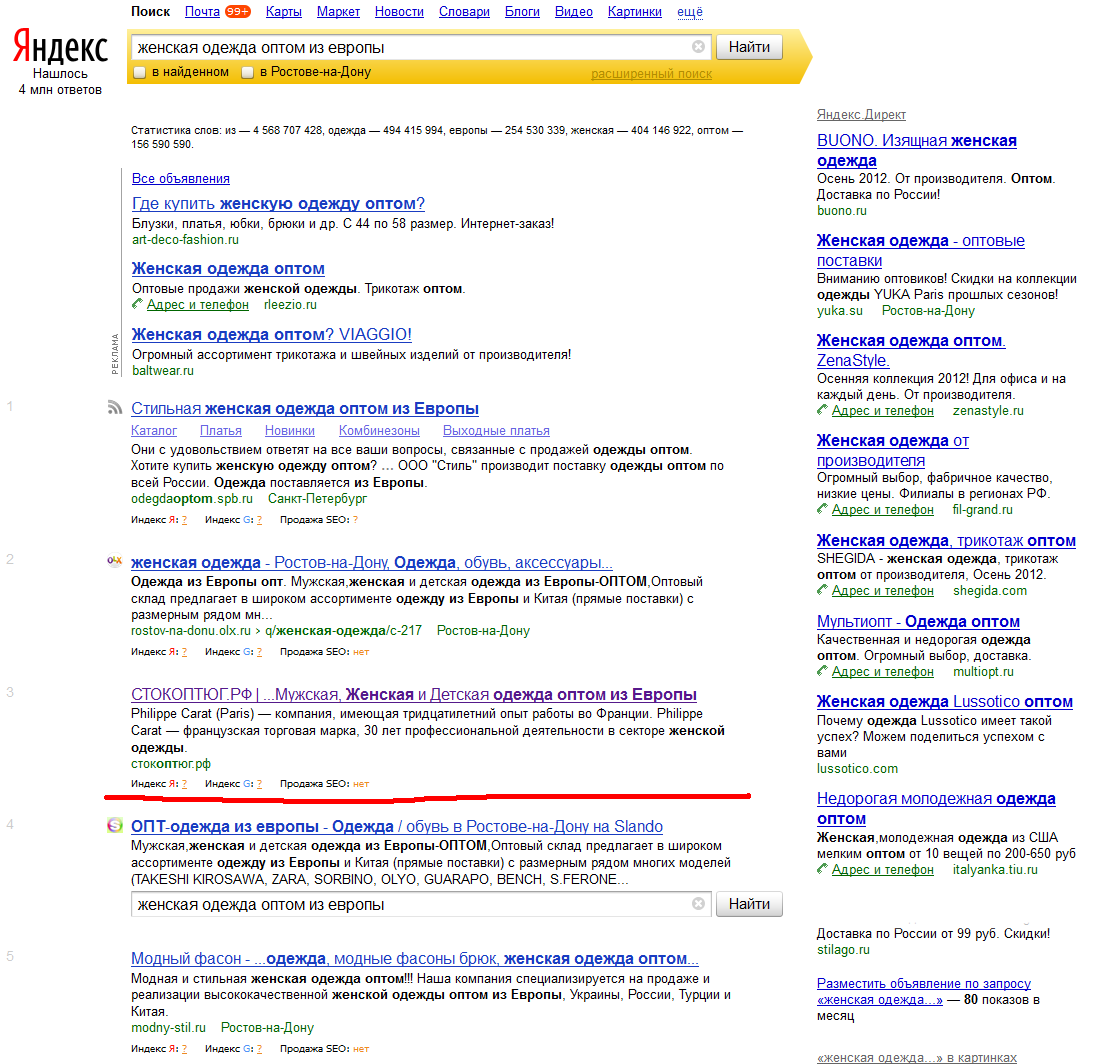This screenshot has height=1064, width=1107.
Task: Click the Slando favicon beside ОПТ-одежда result
Action: pos(114,825)
